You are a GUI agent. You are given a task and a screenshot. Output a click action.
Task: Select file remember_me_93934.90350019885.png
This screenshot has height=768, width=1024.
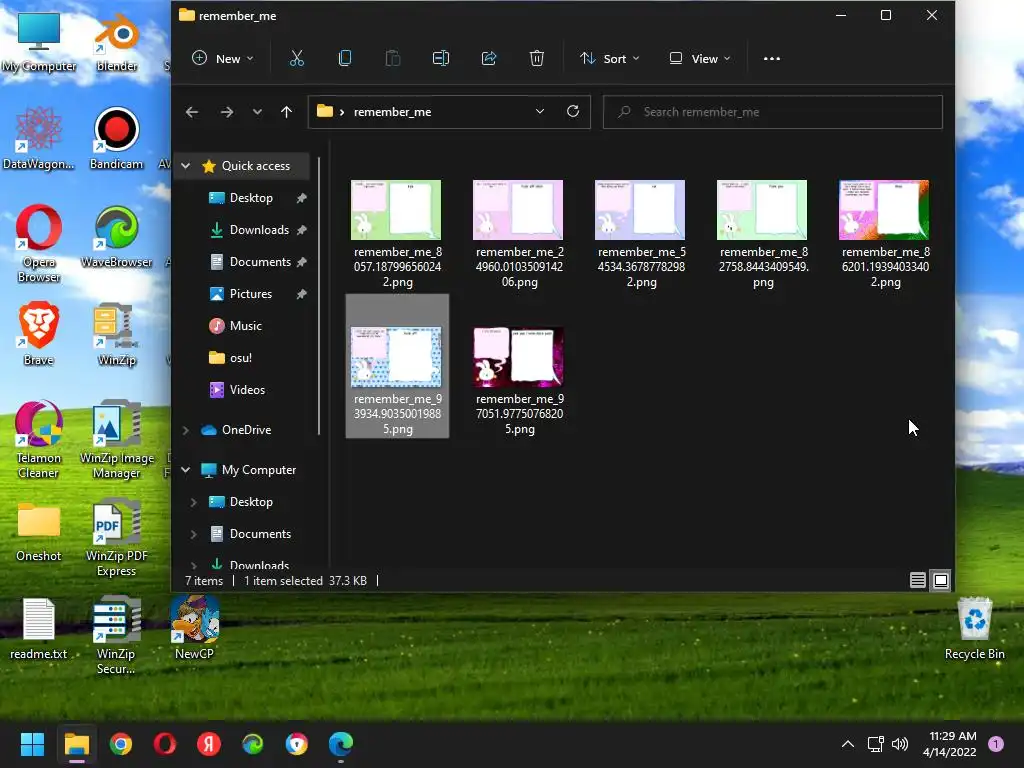[397, 366]
